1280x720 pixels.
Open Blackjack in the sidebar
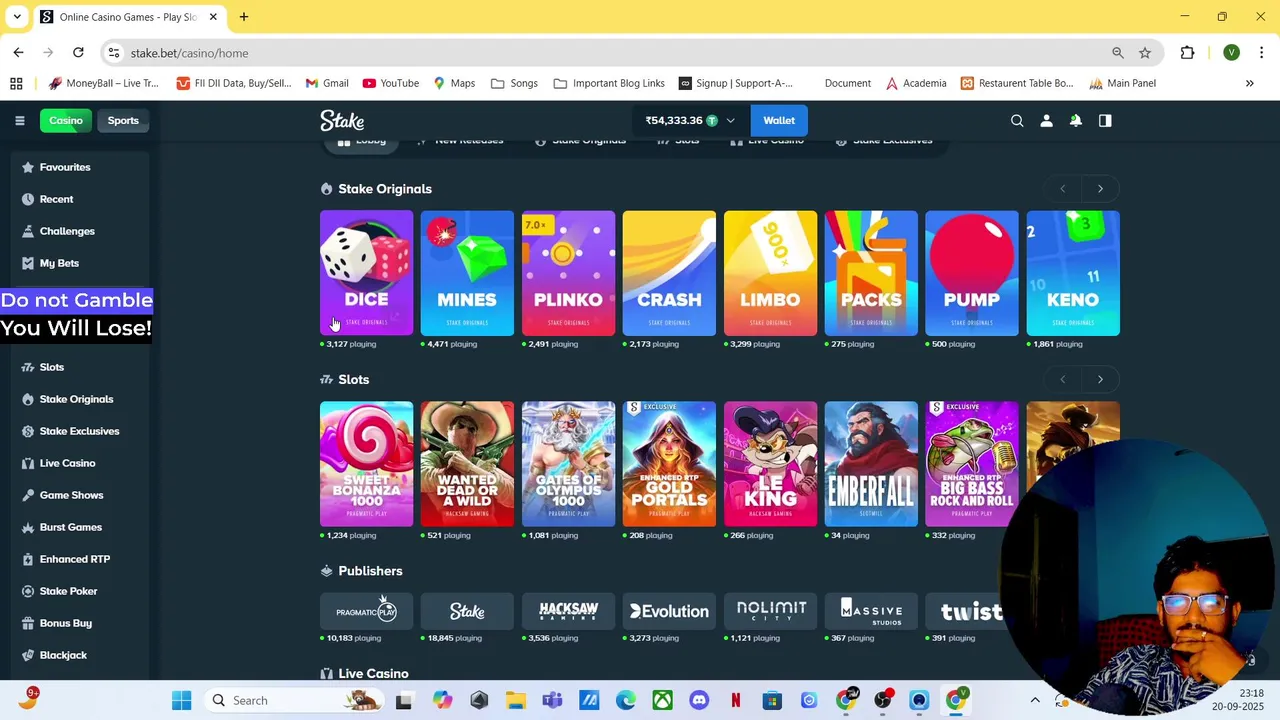tap(63, 655)
